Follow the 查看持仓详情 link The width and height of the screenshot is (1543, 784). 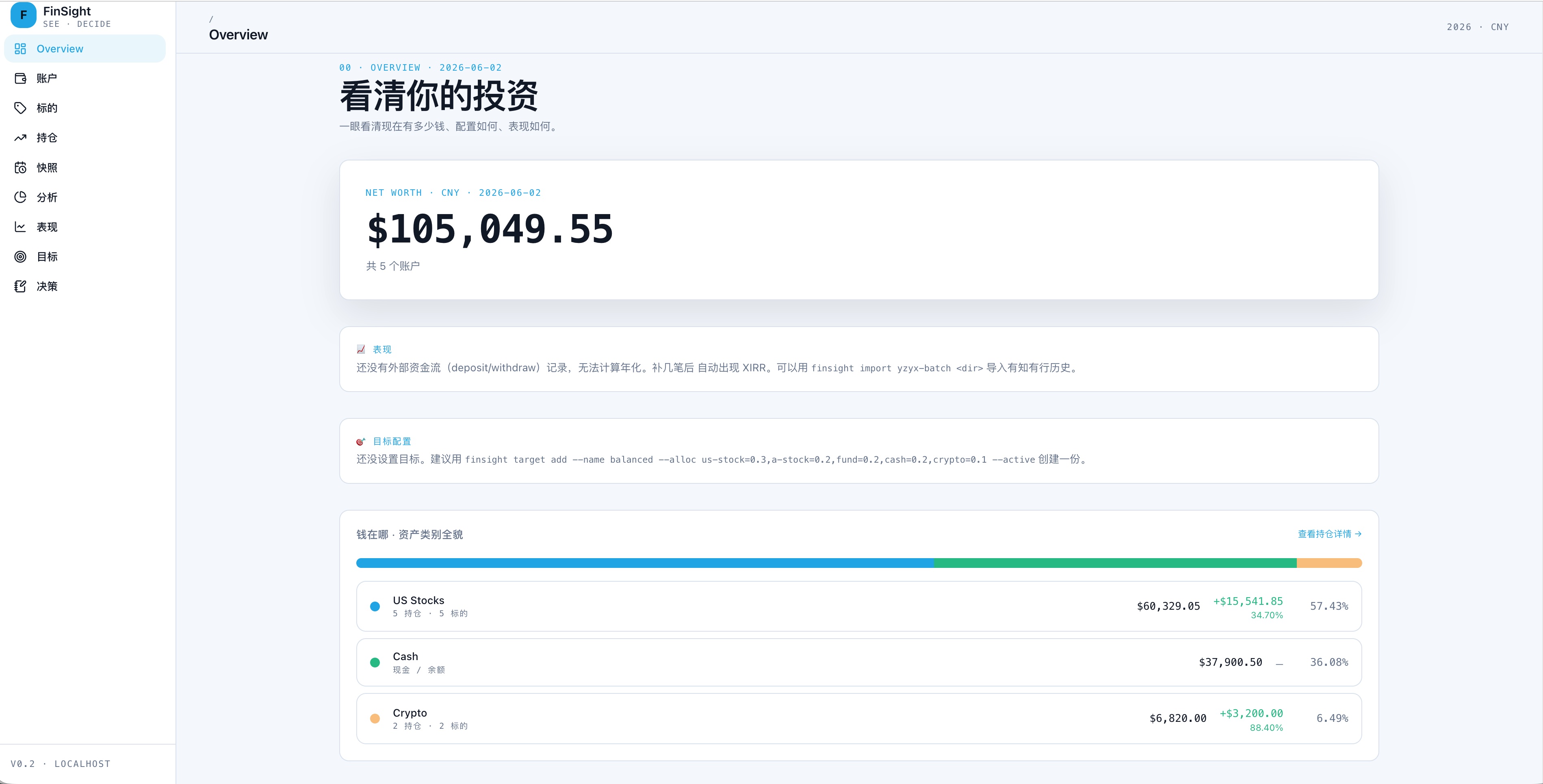(x=1329, y=534)
